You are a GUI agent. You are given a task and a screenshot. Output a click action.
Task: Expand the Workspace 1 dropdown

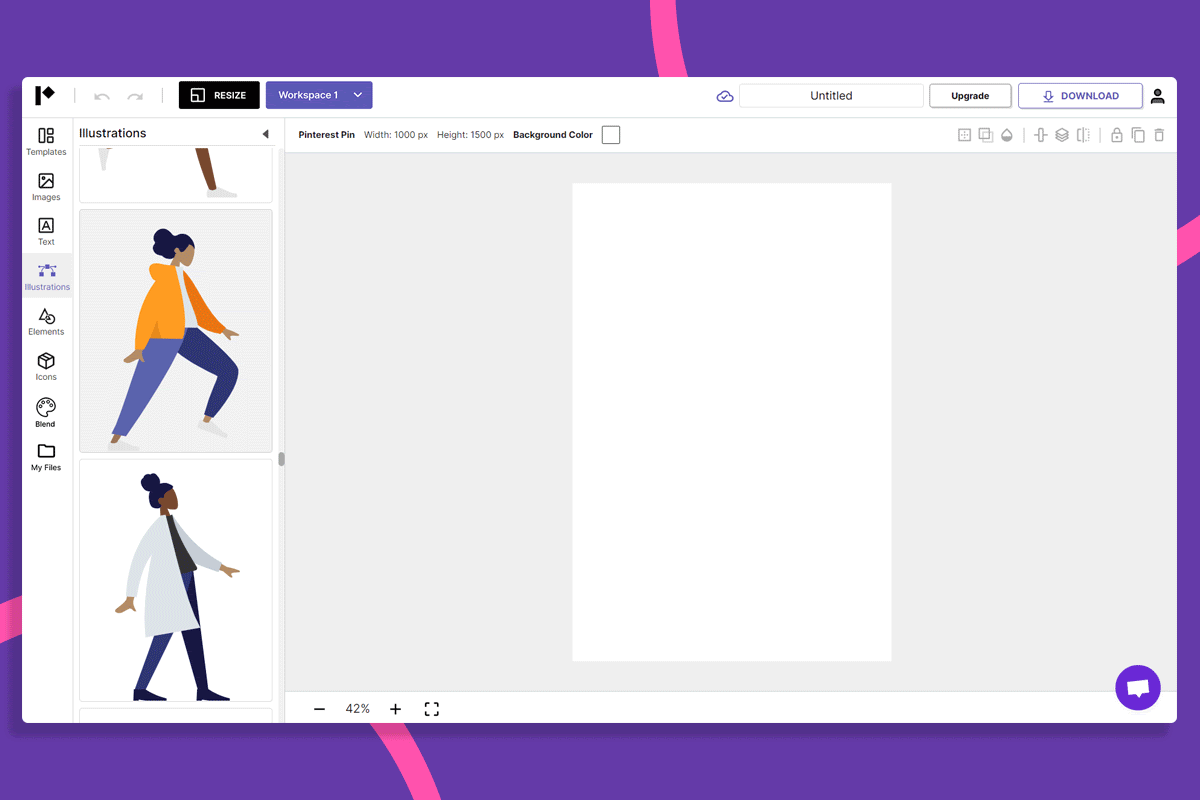click(358, 95)
